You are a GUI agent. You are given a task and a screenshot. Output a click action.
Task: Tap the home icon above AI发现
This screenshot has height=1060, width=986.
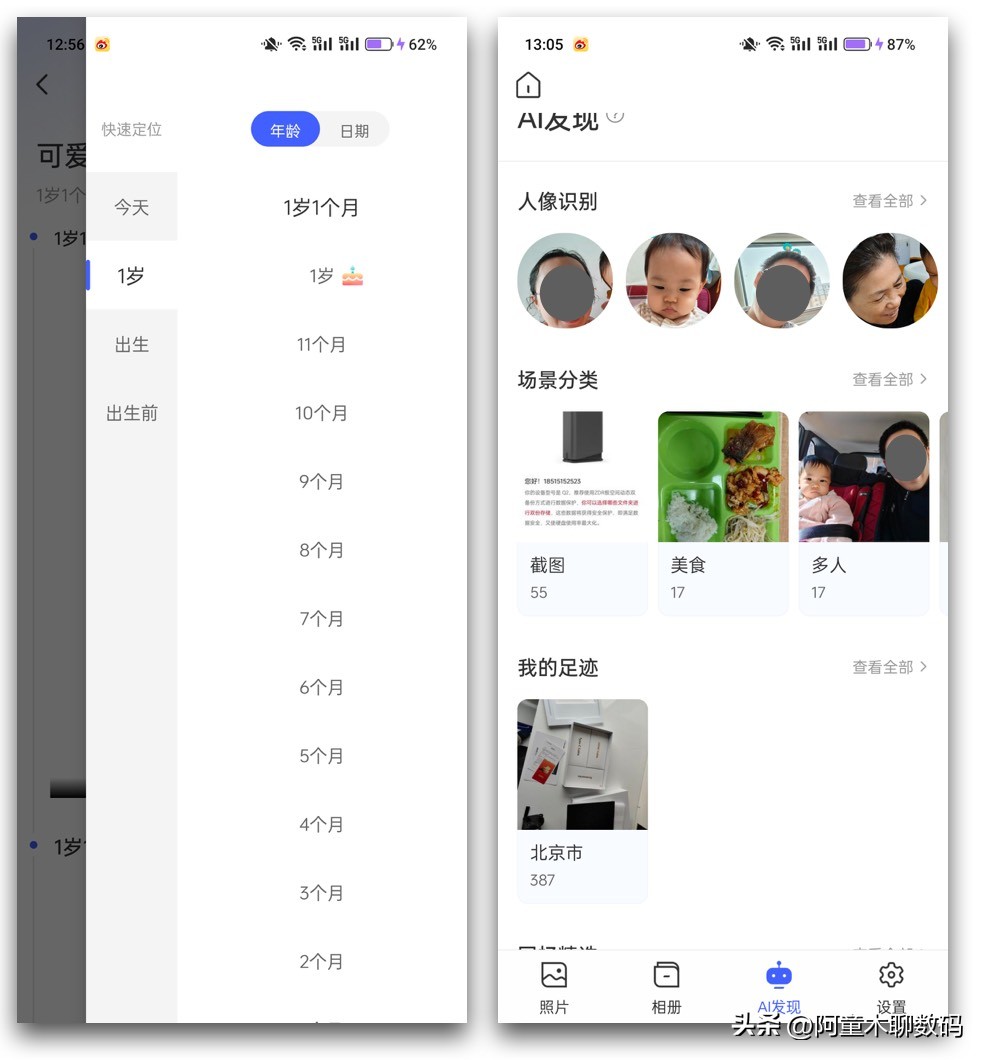[x=528, y=85]
